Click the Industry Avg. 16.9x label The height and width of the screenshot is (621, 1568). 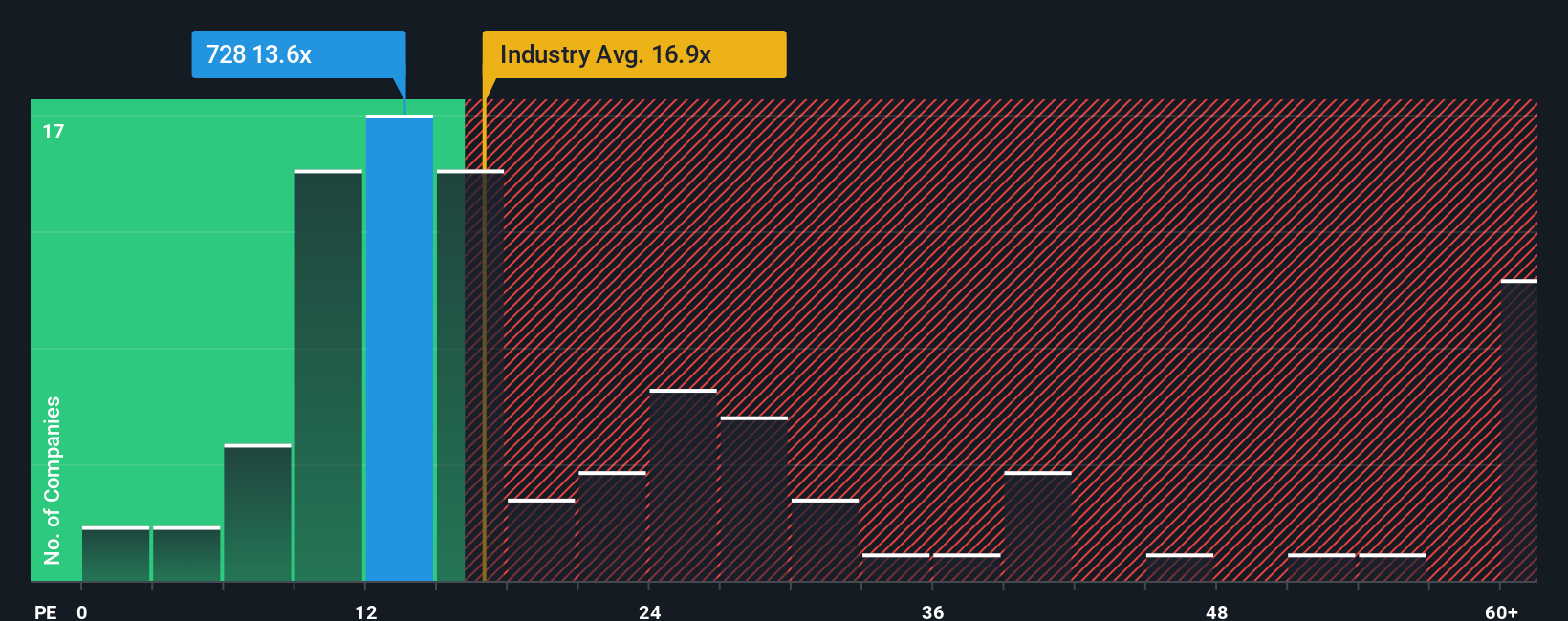click(634, 54)
